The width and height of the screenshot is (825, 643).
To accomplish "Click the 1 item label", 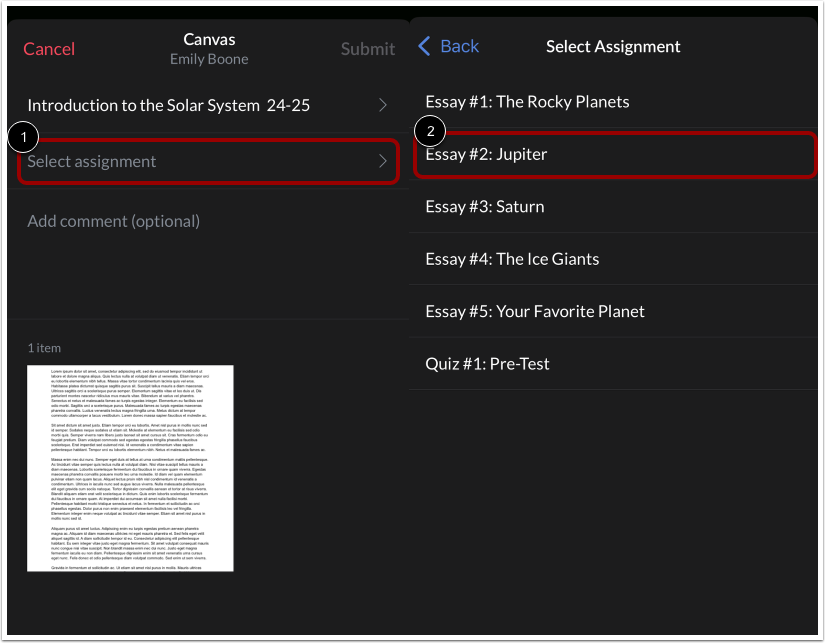I will coord(43,347).
